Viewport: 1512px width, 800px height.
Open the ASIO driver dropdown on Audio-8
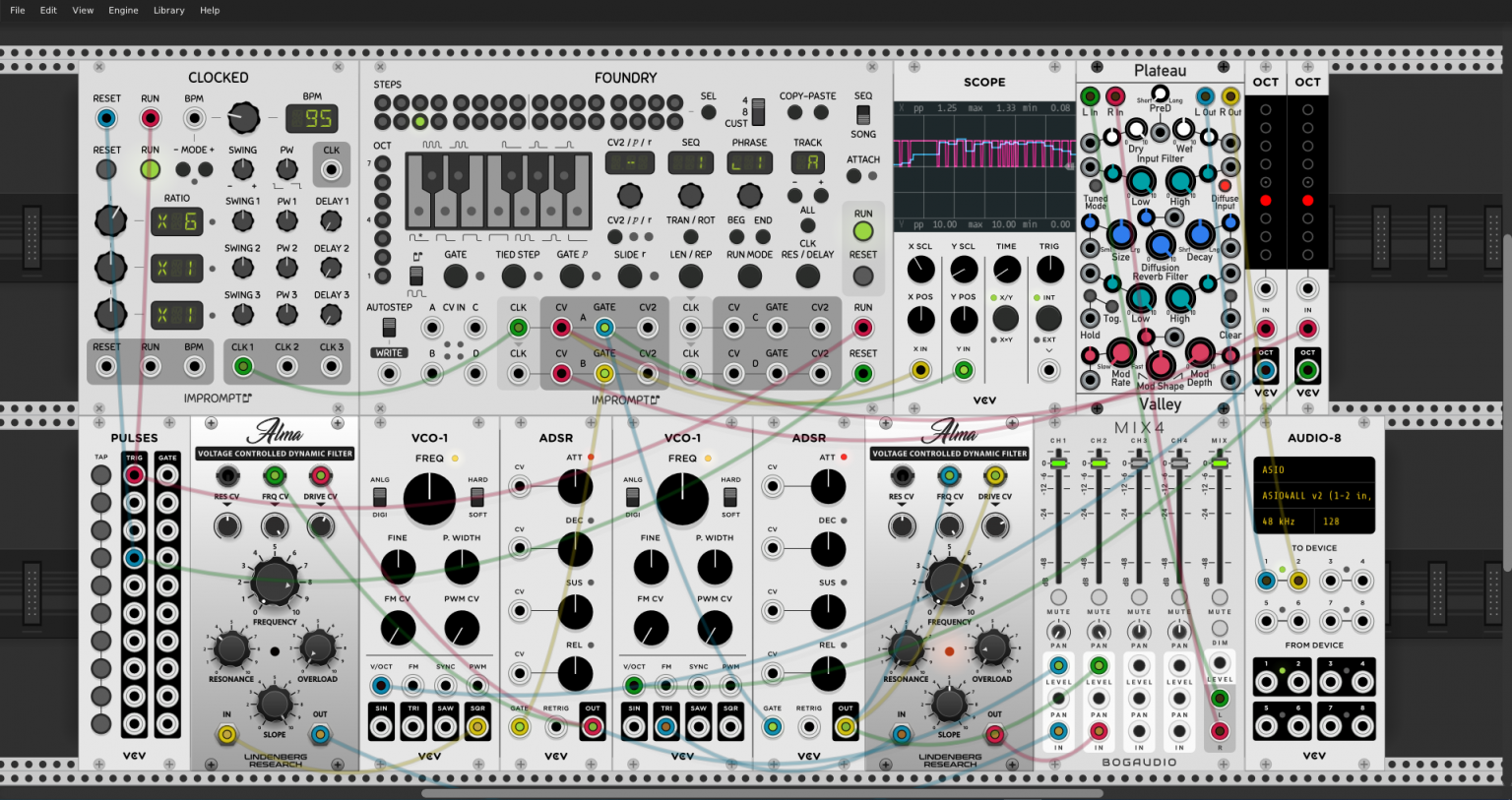[x=1313, y=469]
